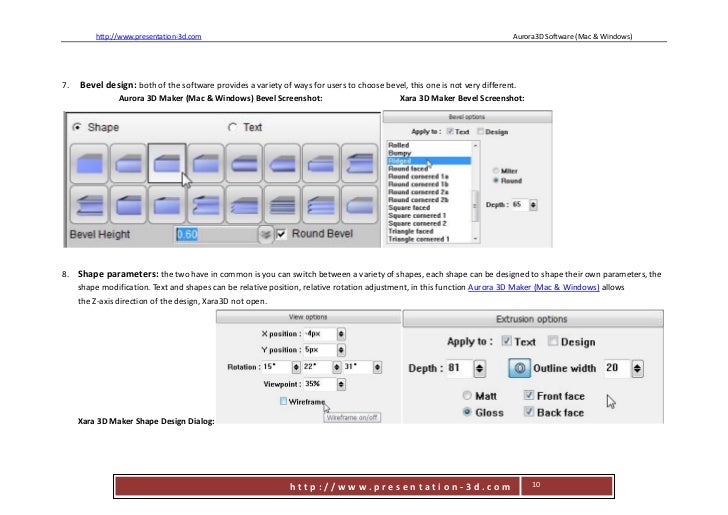Select the seventh bevel preset in top row
This screenshot has height=515, width=728.
321,163
